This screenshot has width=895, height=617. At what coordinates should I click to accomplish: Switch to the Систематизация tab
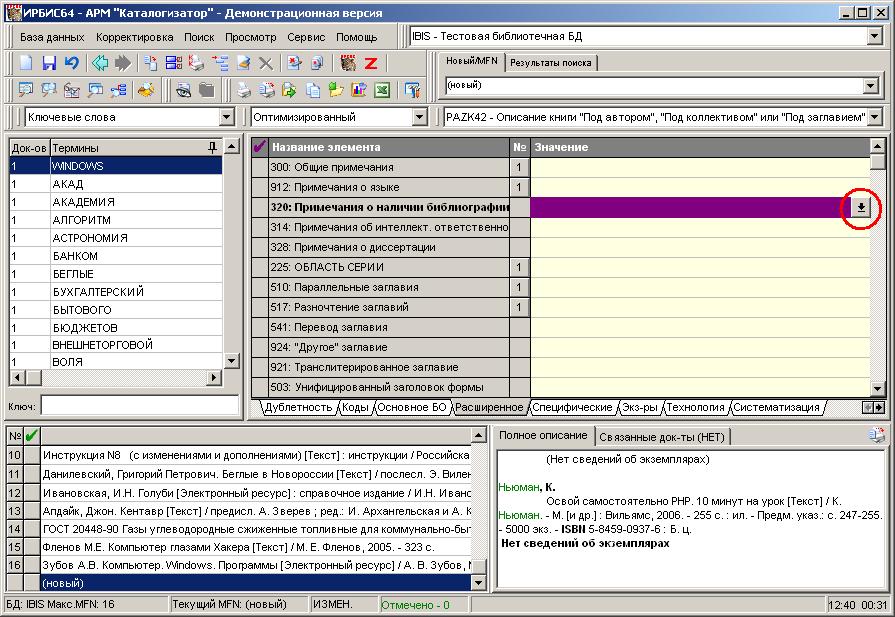776,407
